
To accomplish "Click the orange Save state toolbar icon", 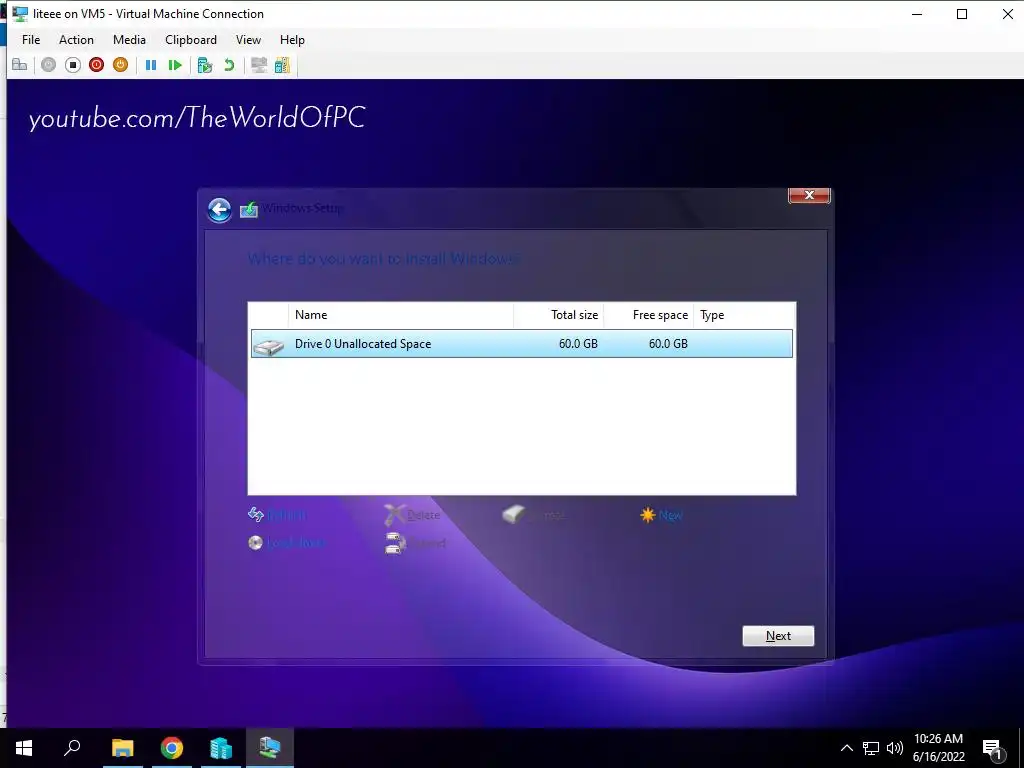I will click(x=120, y=65).
